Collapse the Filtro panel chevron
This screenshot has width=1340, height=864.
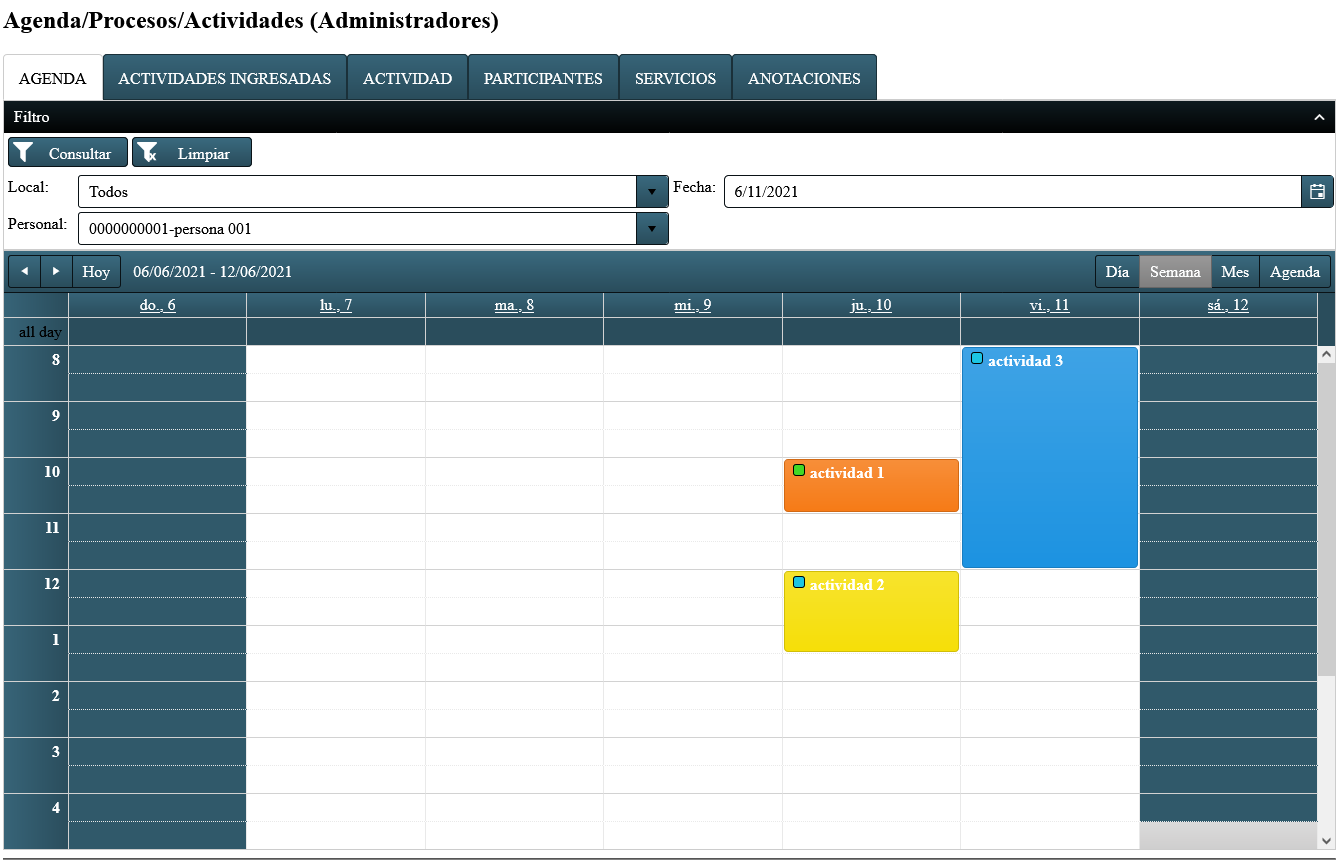(1319, 118)
